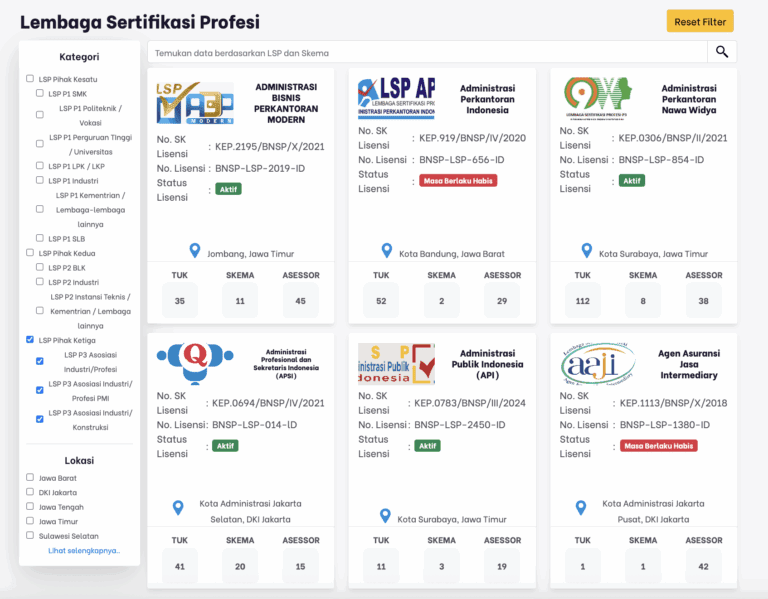Click the Jombang location pin icon
The image size is (768, 599).
coord(195,251)
